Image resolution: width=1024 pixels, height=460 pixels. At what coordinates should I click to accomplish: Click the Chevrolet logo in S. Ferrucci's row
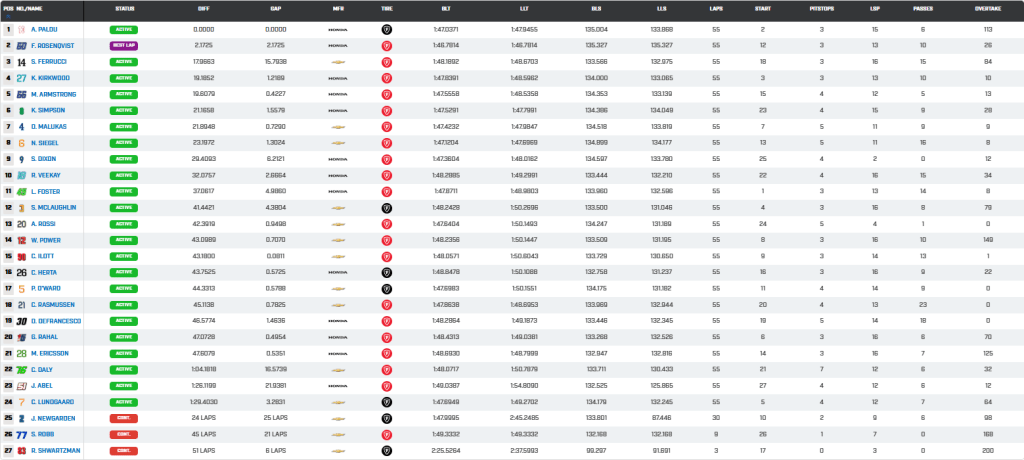[338, 62]
